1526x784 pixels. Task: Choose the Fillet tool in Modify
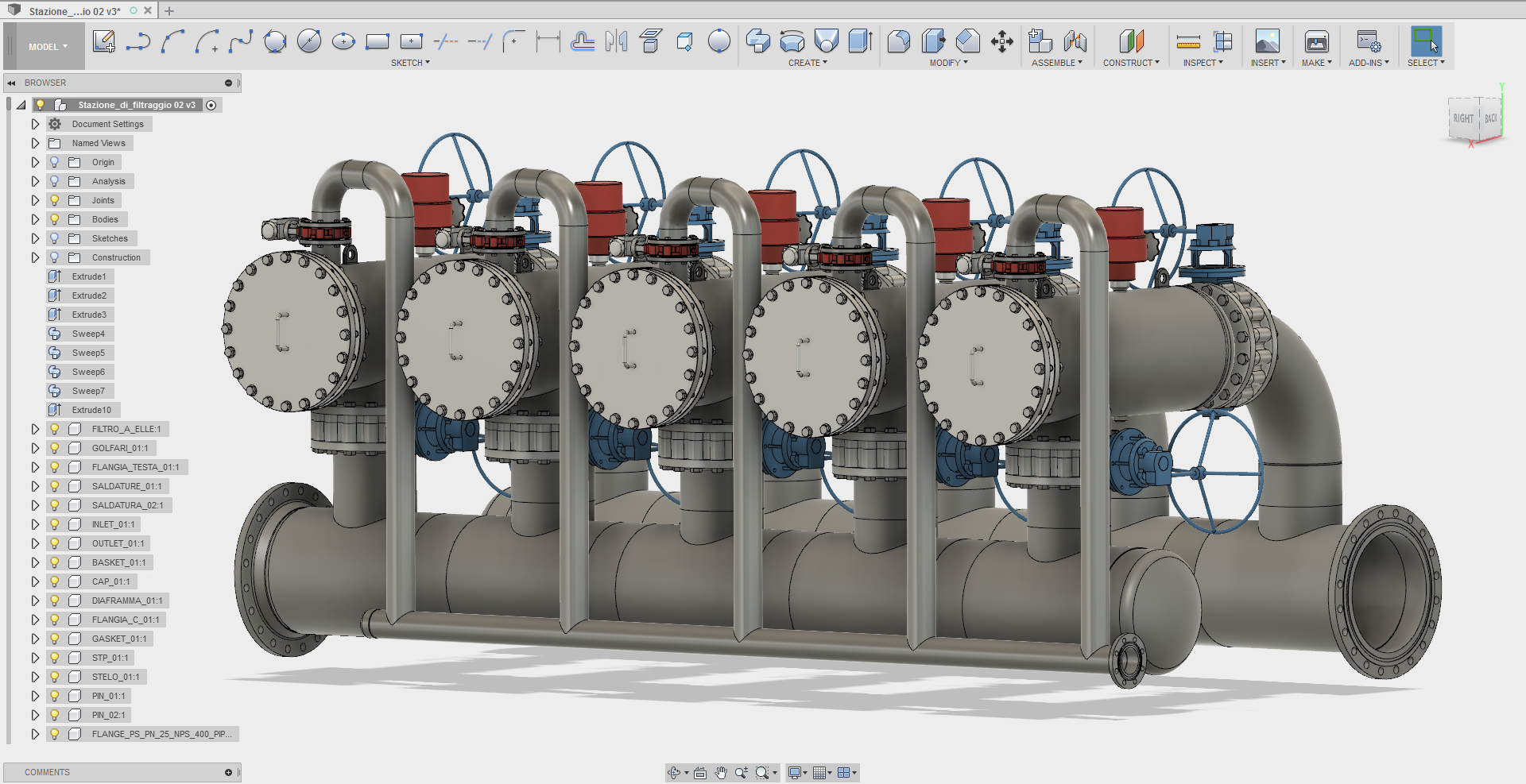pyautogui.click(x=899, y=41)
